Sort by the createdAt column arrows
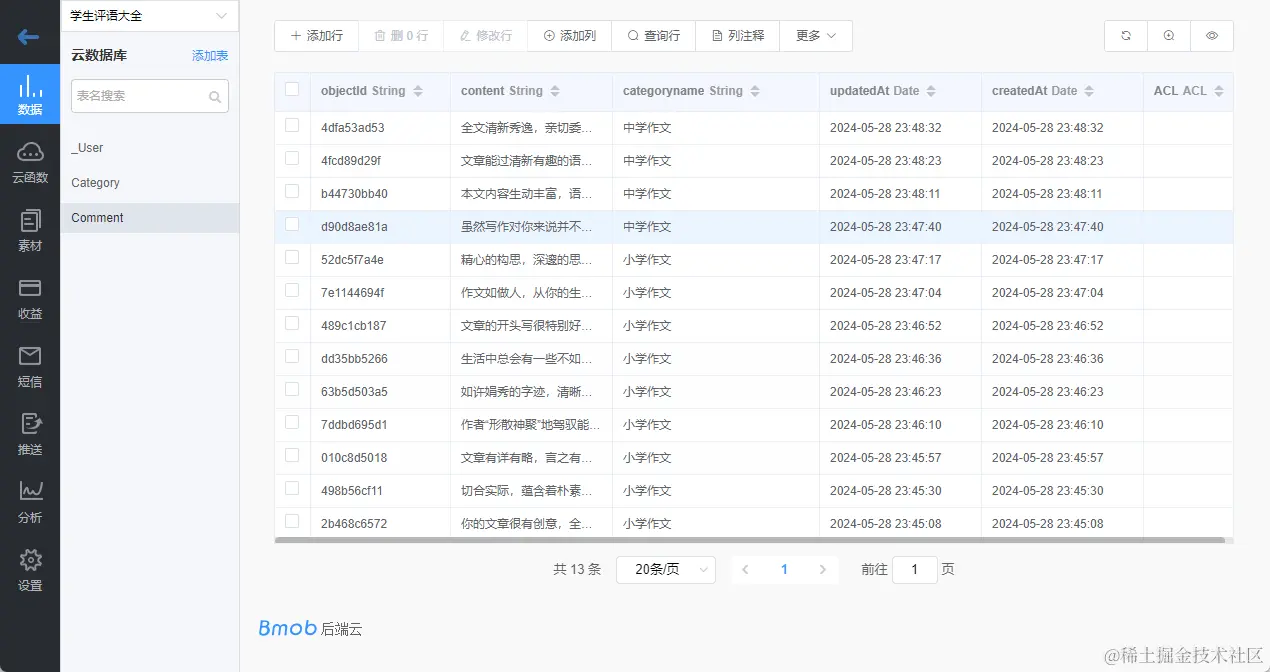This screenshot has height=672, width=1270. (x=1090, y=91)
